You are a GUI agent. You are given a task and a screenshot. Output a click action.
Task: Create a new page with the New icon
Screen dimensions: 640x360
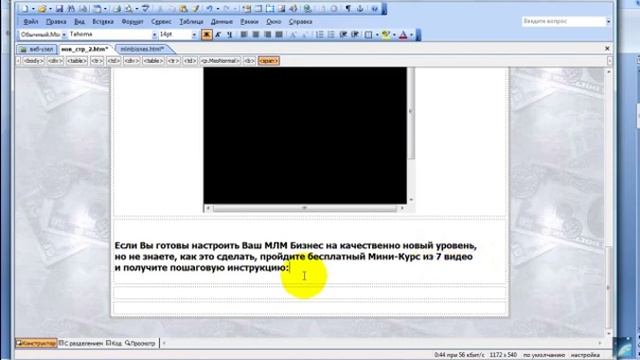[25, 9]
